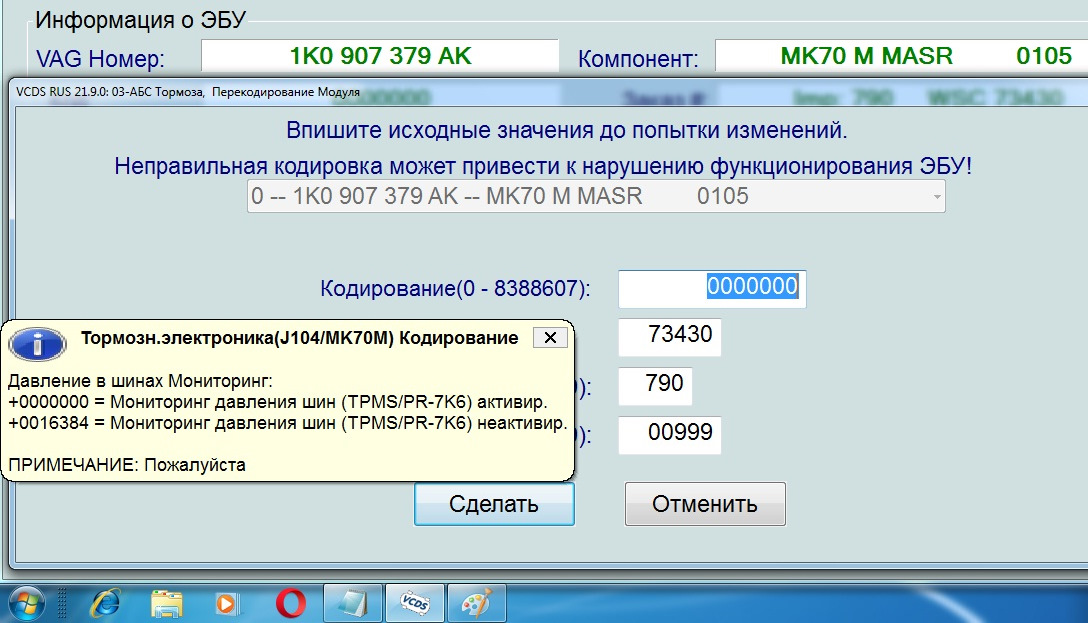Switch to the notepad window in taskbar
The width and height of the screenshot is (1088, 623).
[x=352, y=603]
